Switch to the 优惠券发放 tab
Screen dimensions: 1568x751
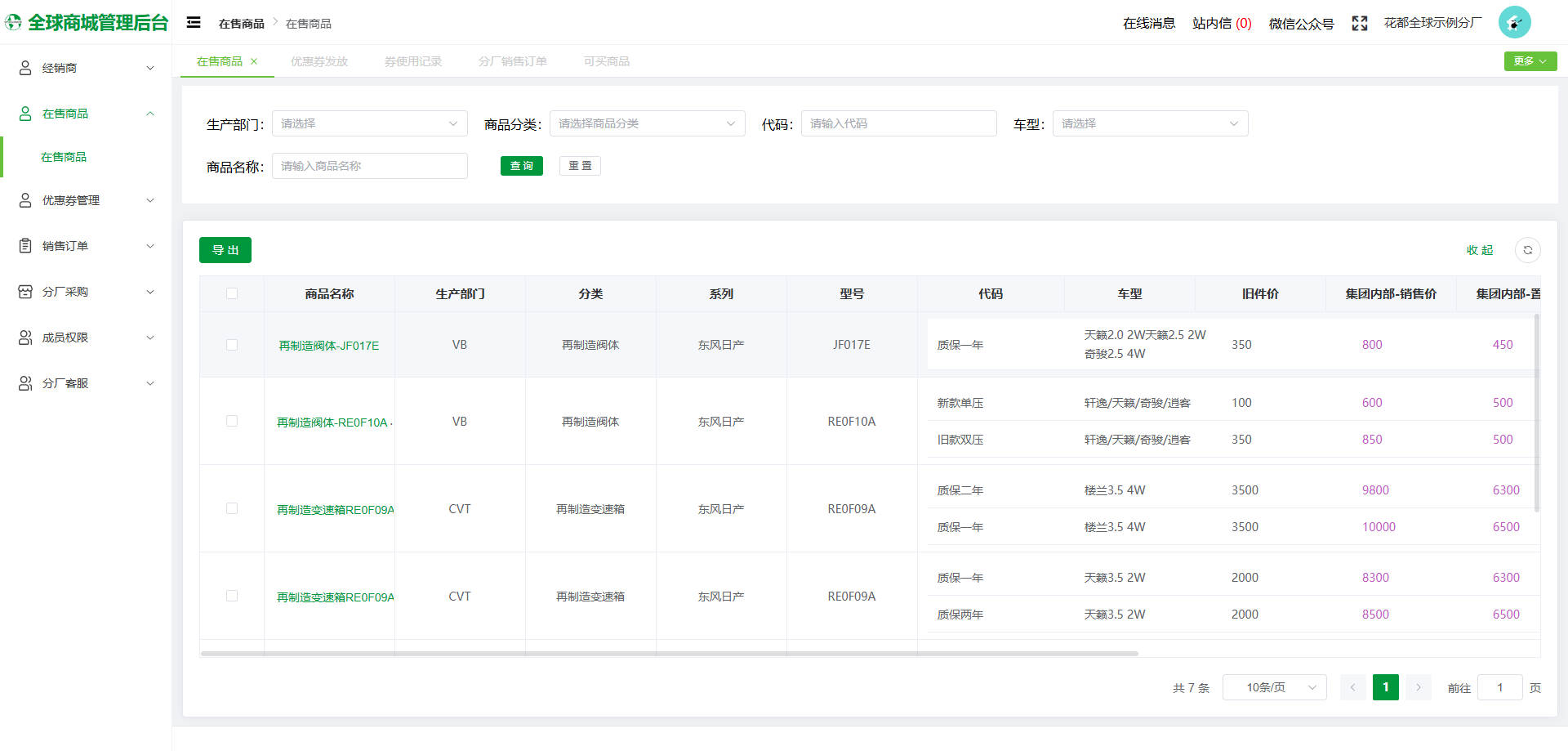(x=319, y=61)
